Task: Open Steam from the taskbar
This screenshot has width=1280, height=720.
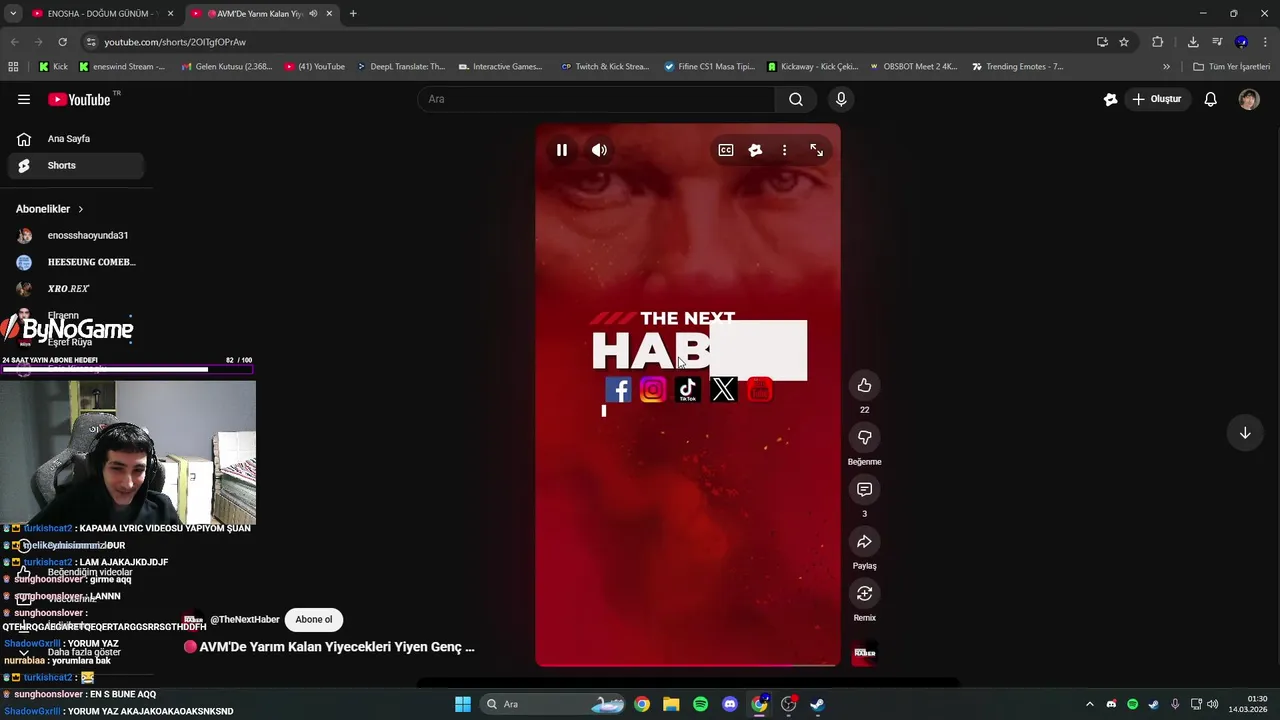Action: point(817,704)
